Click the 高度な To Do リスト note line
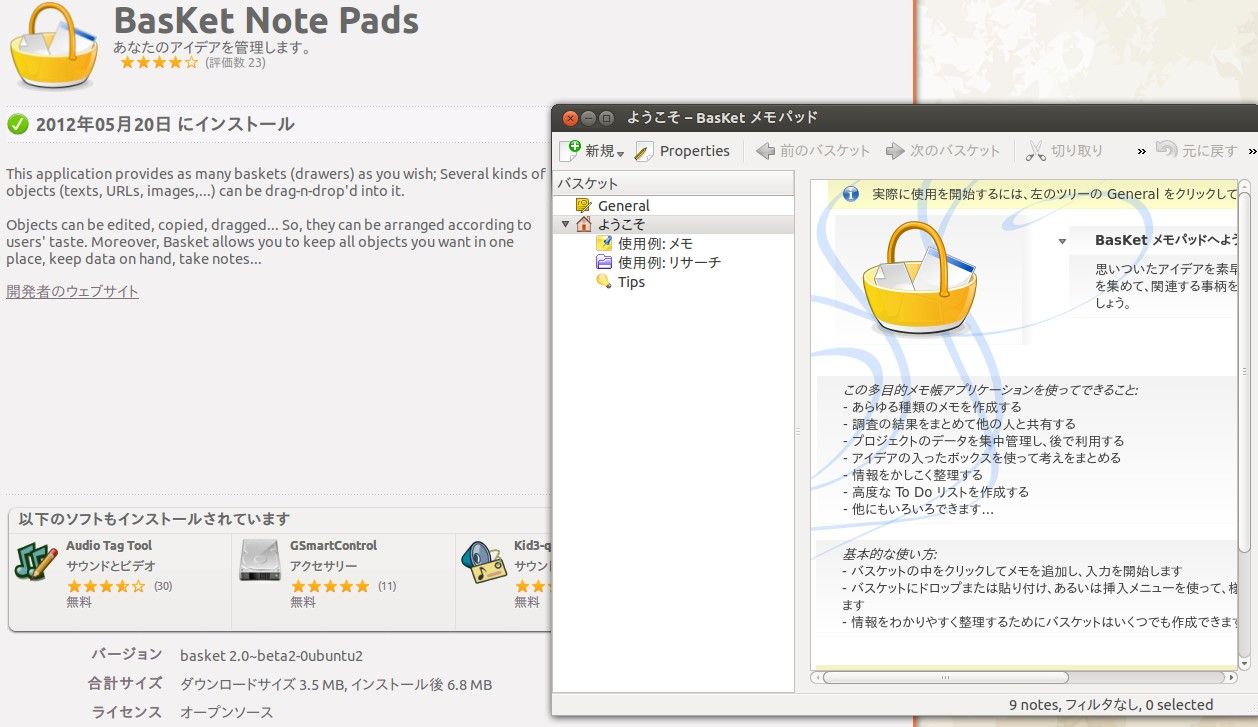 [936, 492]
